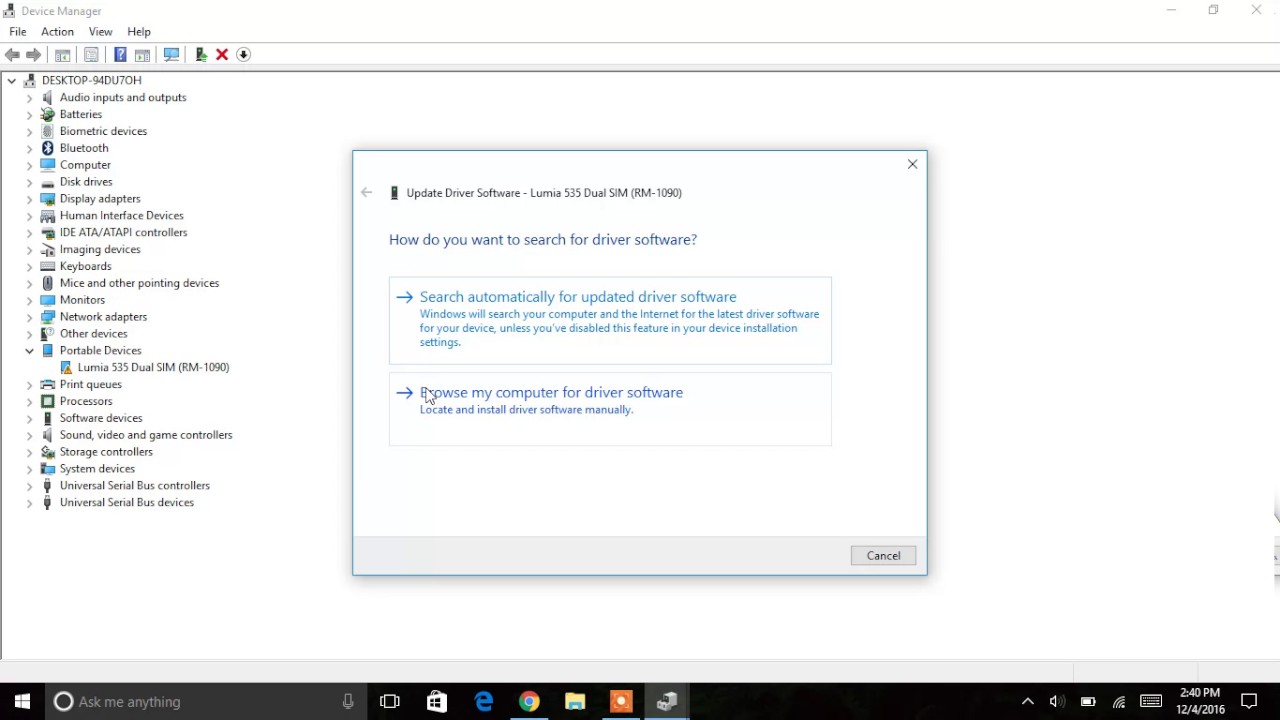Screen dimensions: 1280x720
Task: Click the volume speaker tray icon
Action: point(1057,702)
